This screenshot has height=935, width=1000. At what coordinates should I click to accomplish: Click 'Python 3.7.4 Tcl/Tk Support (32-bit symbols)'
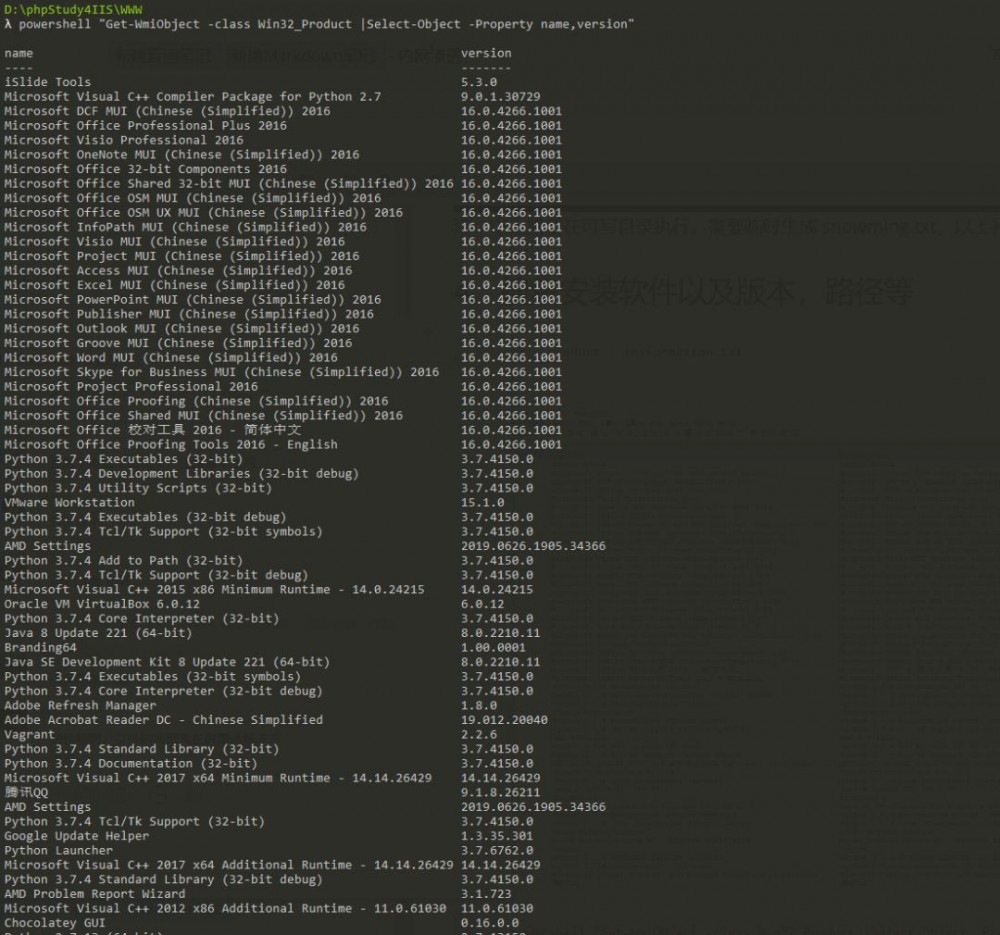163,532
